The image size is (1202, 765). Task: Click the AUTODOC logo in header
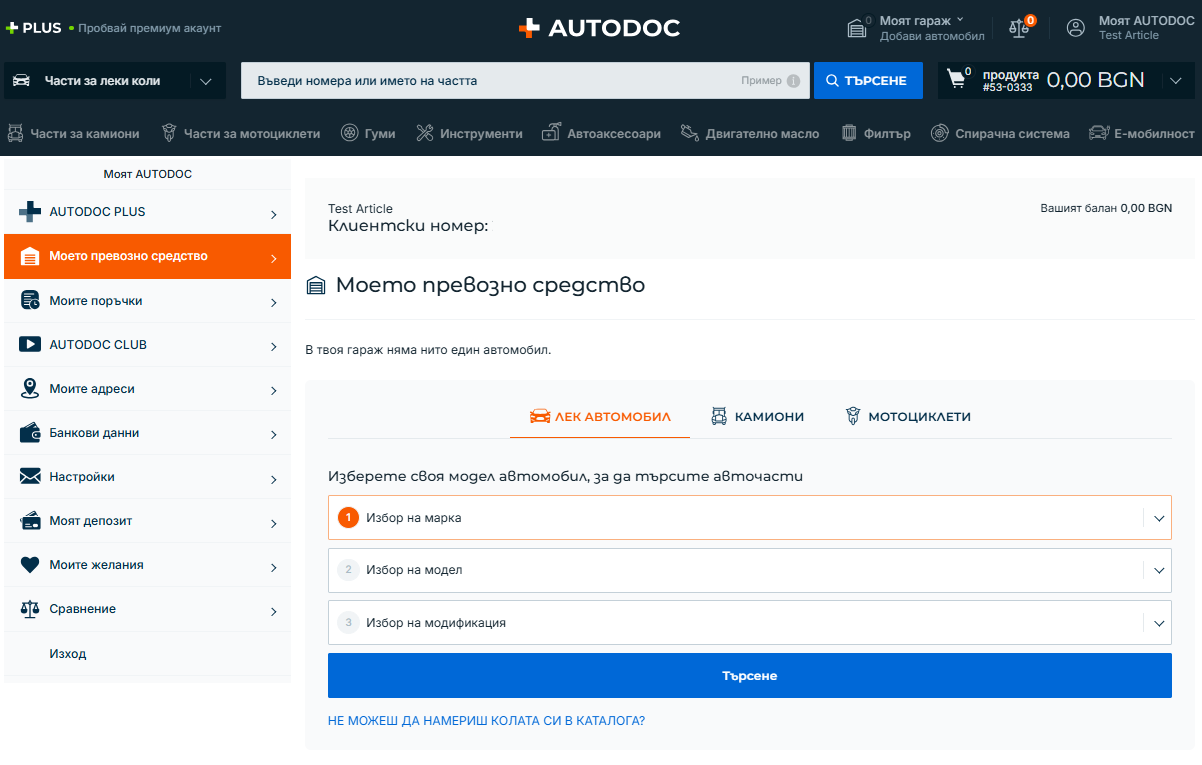599,28
